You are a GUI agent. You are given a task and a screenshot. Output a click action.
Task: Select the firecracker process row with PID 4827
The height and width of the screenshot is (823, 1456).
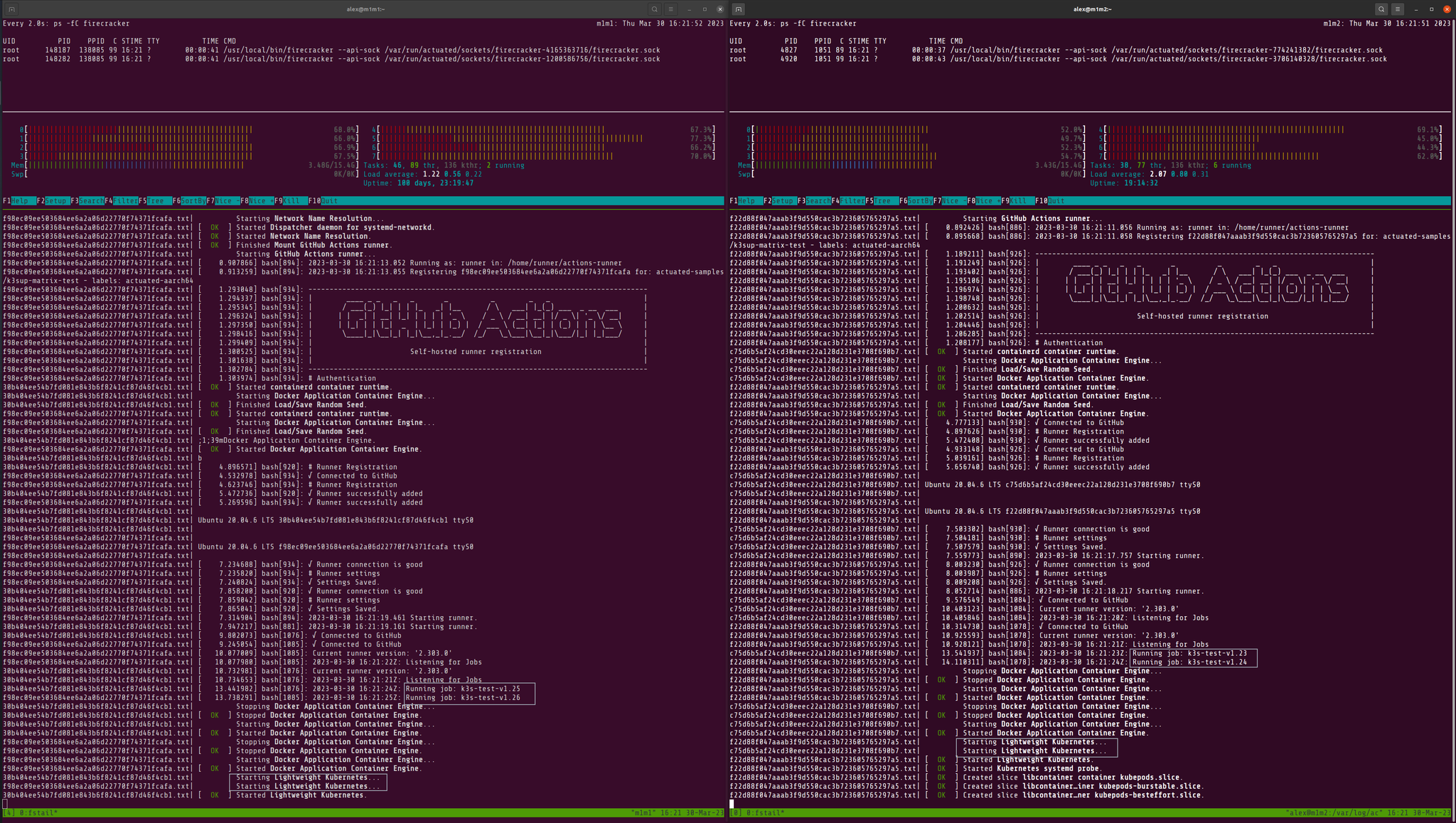tap(1056, 50)
